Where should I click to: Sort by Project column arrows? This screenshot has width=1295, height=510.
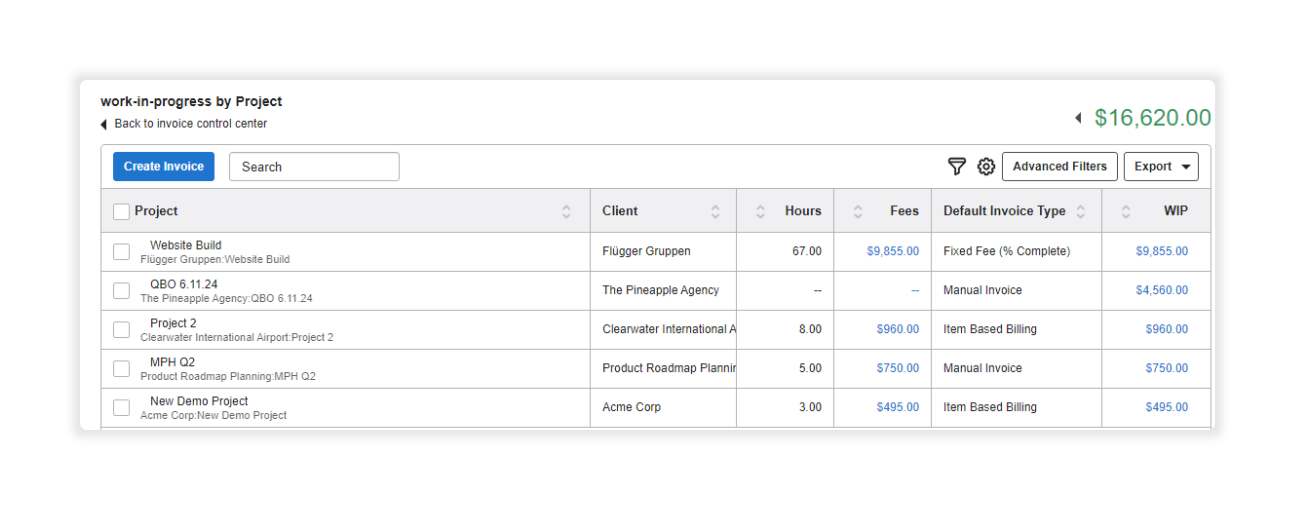pos(566,211)
